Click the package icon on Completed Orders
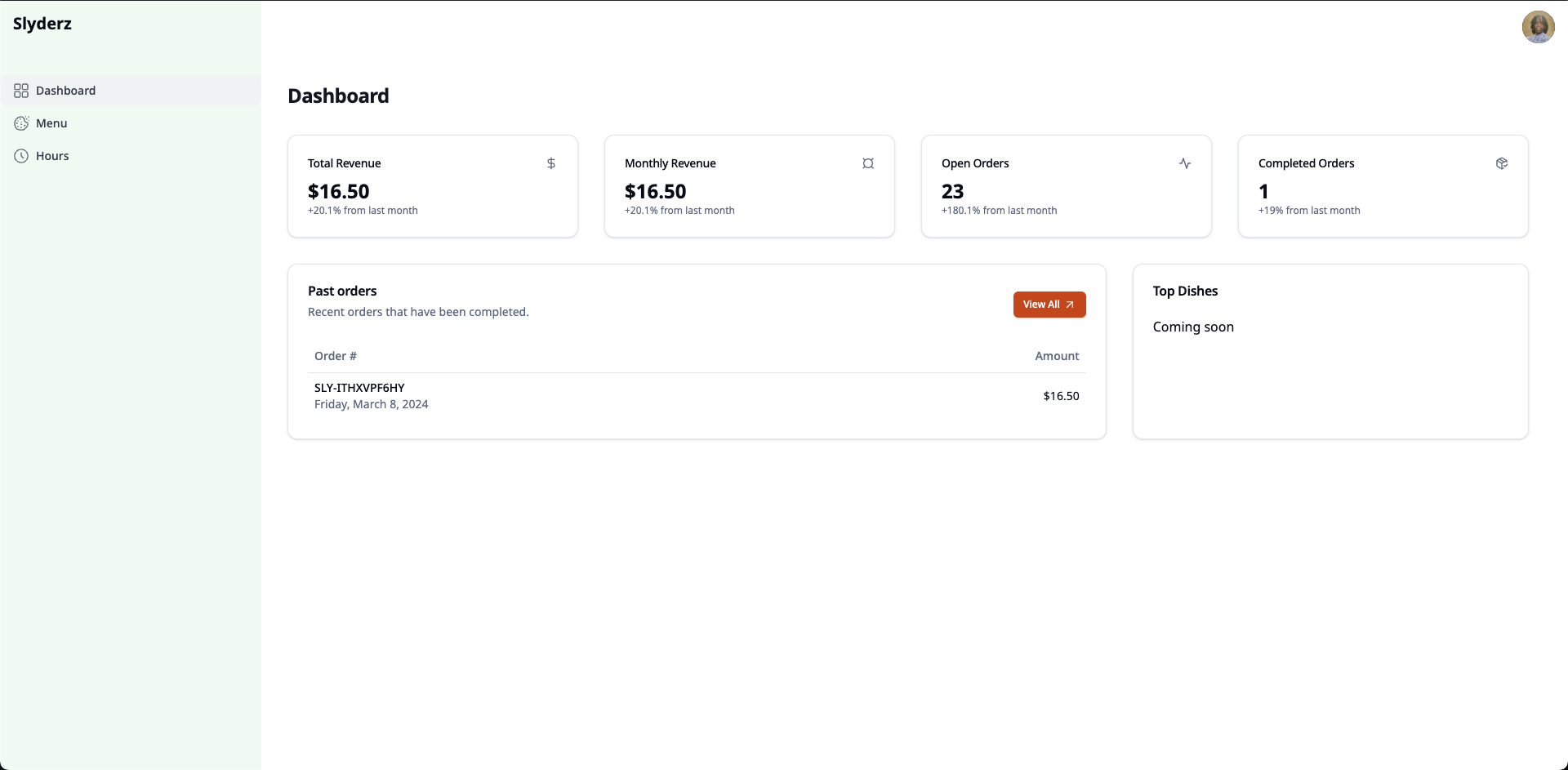The image size is (1568, 770). [1502, 163]
